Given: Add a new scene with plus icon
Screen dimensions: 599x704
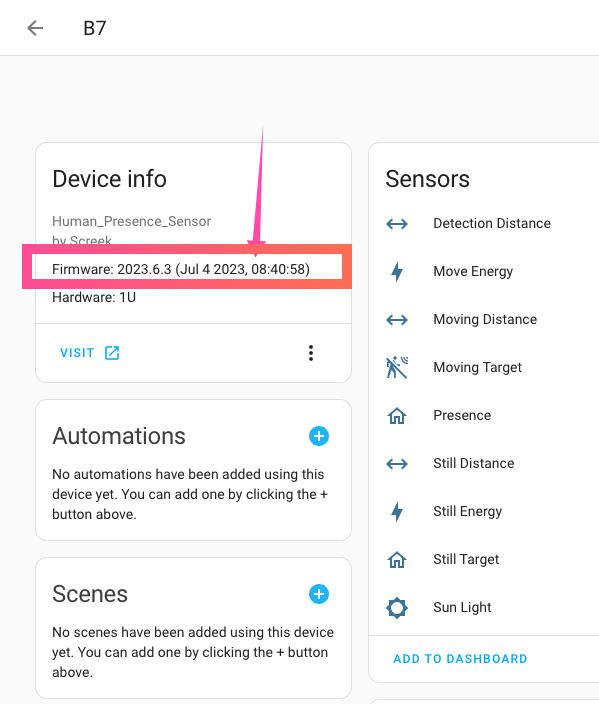Looking at the screenshot, I should point(319,594).
